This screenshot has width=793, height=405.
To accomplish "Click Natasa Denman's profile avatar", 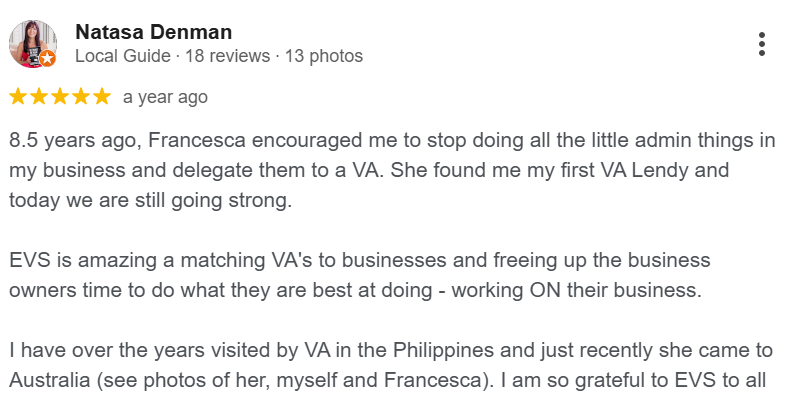I will [x=32, y=43].
